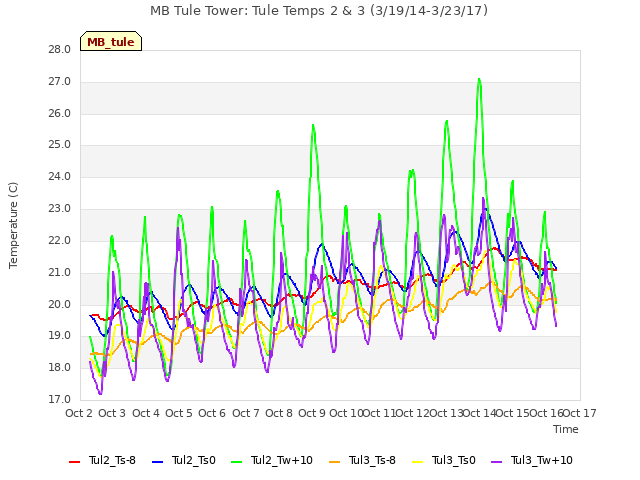The height and width of the screenshot is (480, 640).
Task: Click the Oct 7 x-axis label
Action: [x=246, y=413]
